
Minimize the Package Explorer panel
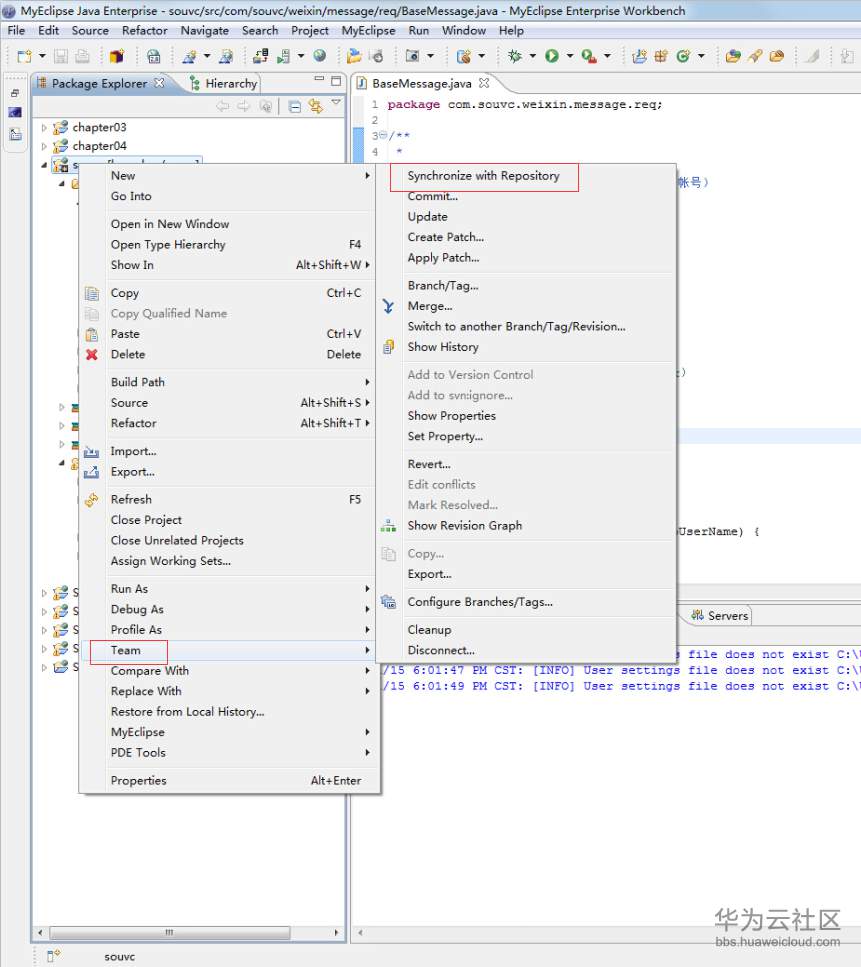click(319, 79)
